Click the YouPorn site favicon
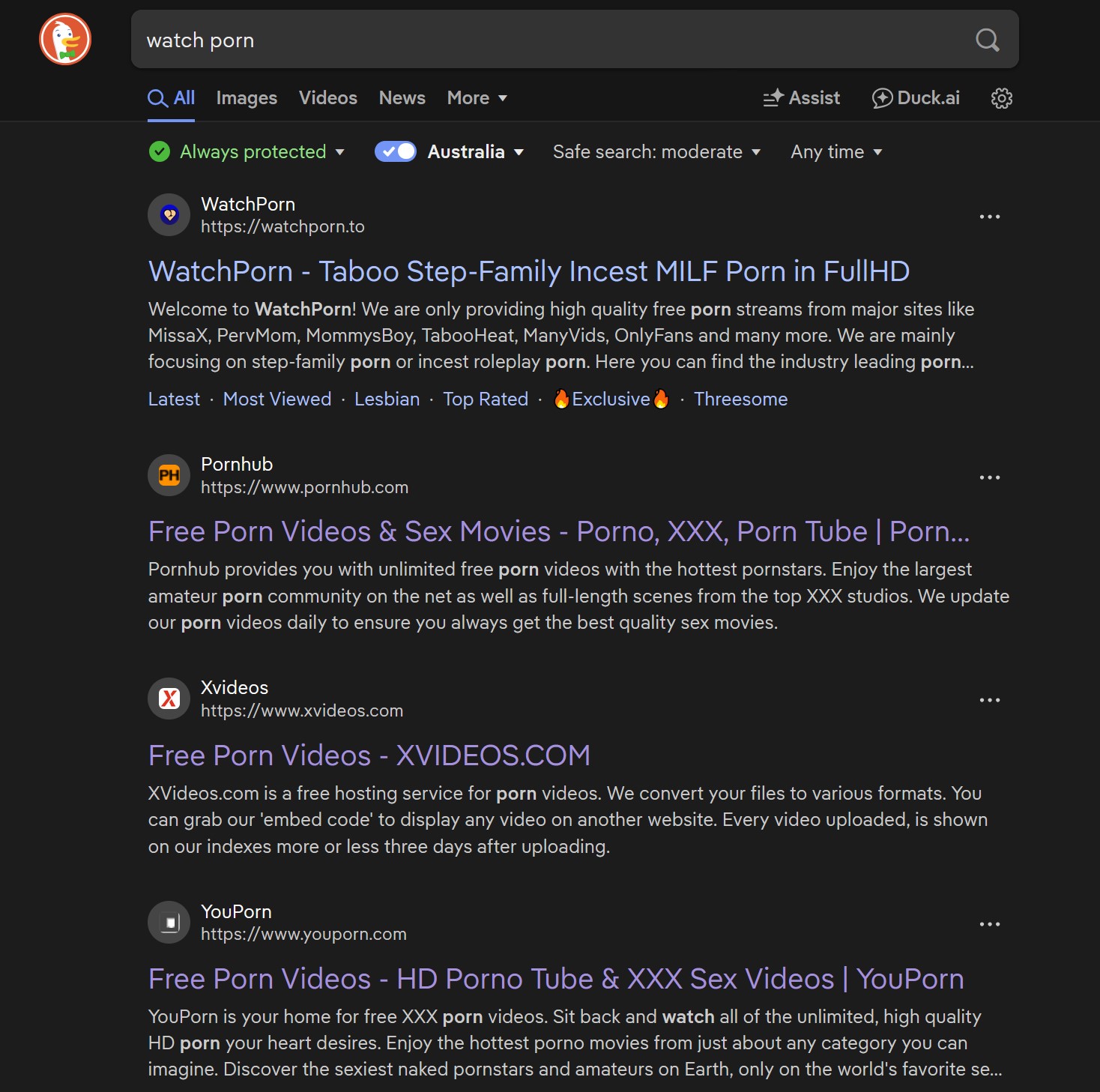 point(169,922)
